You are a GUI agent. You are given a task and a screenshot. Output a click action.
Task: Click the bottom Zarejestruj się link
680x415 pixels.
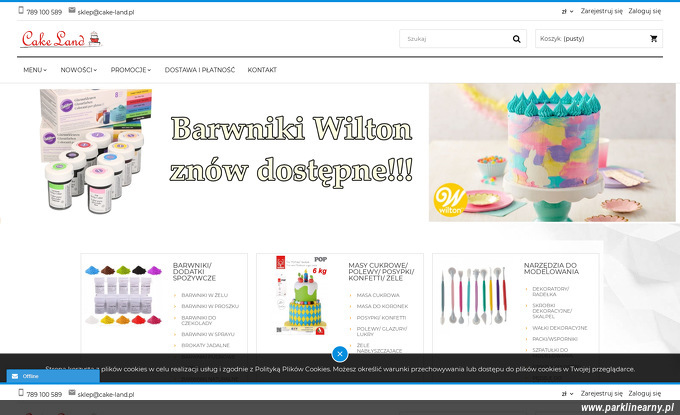click(602, 394)
